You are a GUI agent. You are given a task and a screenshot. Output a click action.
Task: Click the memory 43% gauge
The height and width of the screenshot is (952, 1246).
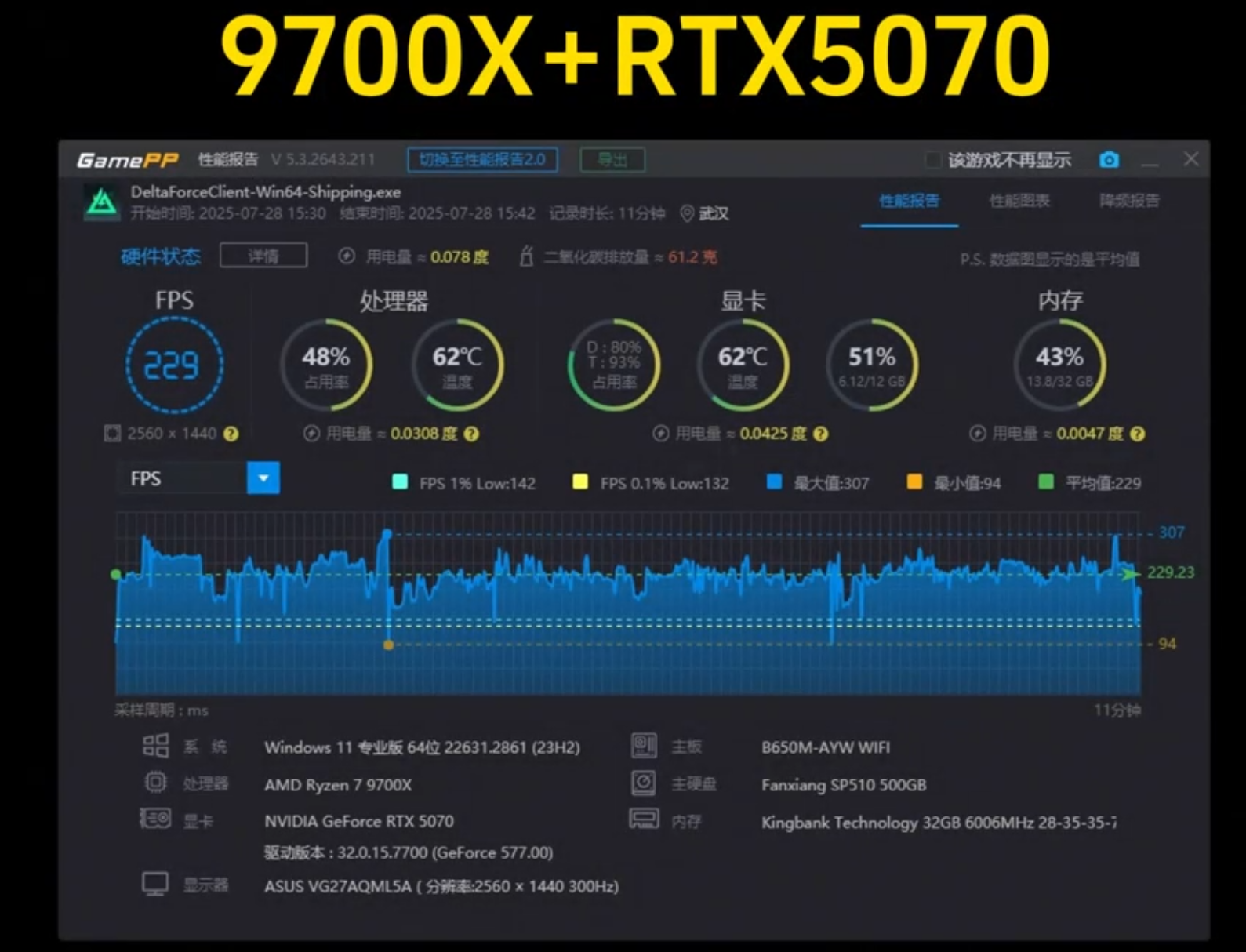tap(1060, 365)
